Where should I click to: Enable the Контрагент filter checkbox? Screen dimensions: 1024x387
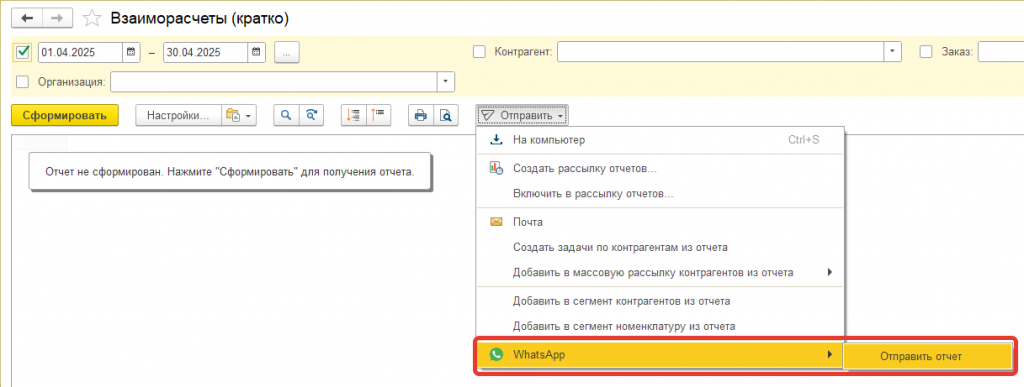(479, 52)
